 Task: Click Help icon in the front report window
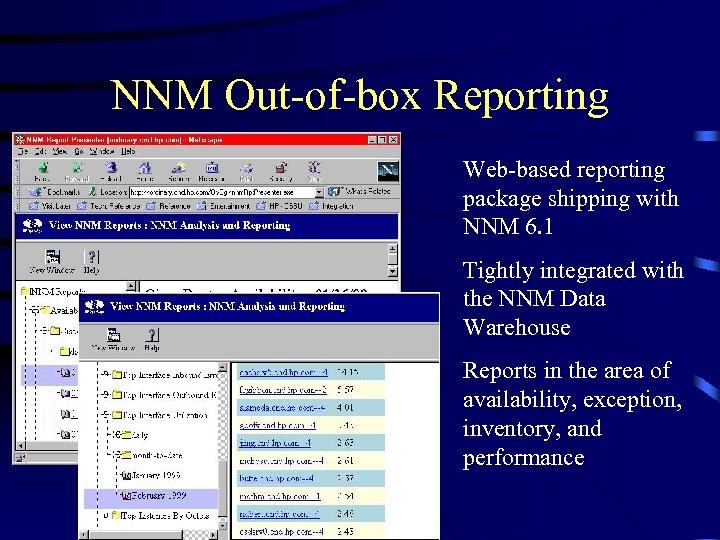[x=152, y=335]
